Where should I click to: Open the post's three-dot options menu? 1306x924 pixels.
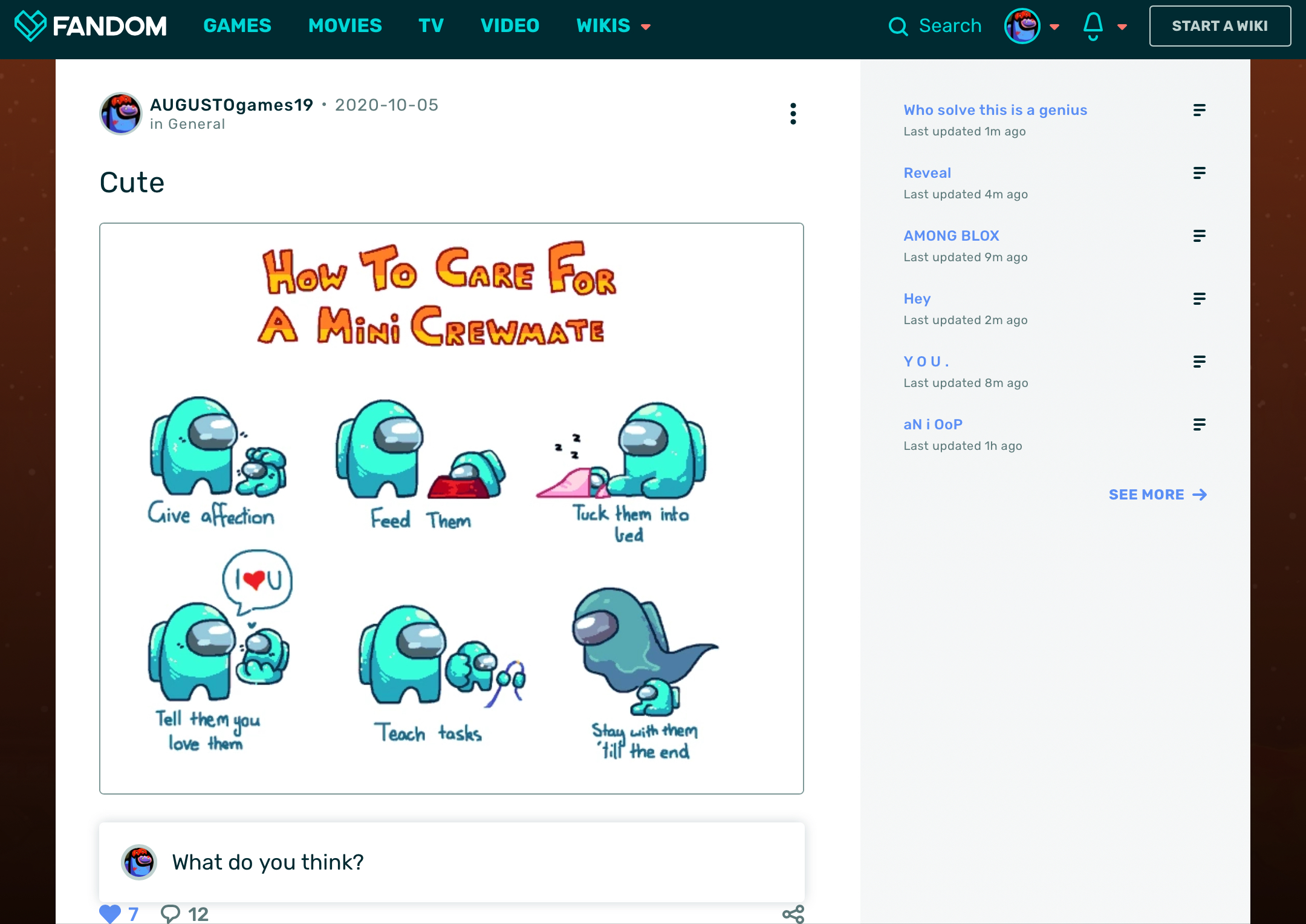793,114
